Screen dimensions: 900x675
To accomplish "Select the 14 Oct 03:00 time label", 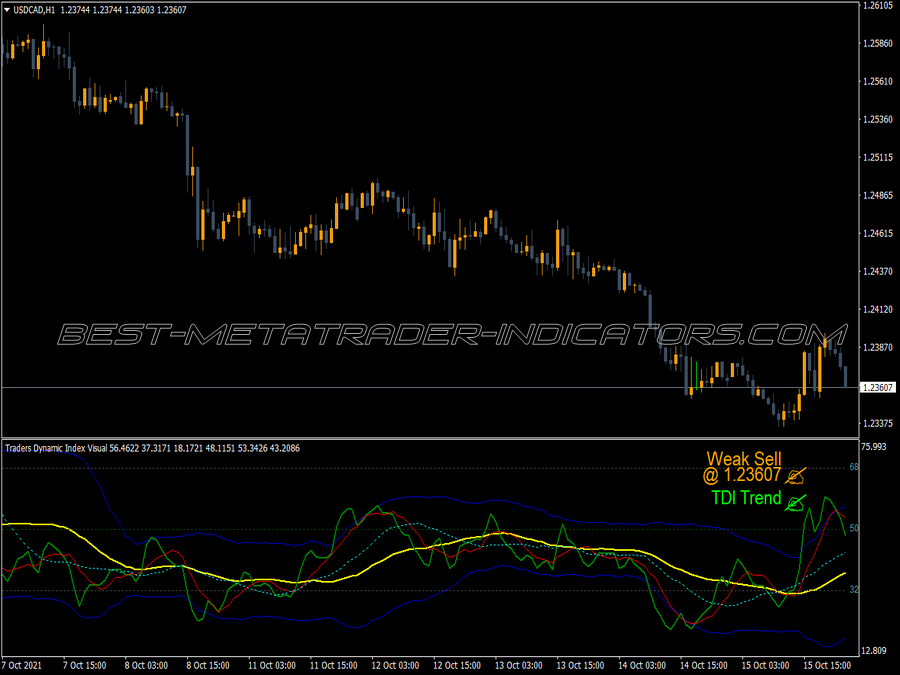I will point(642,665).
